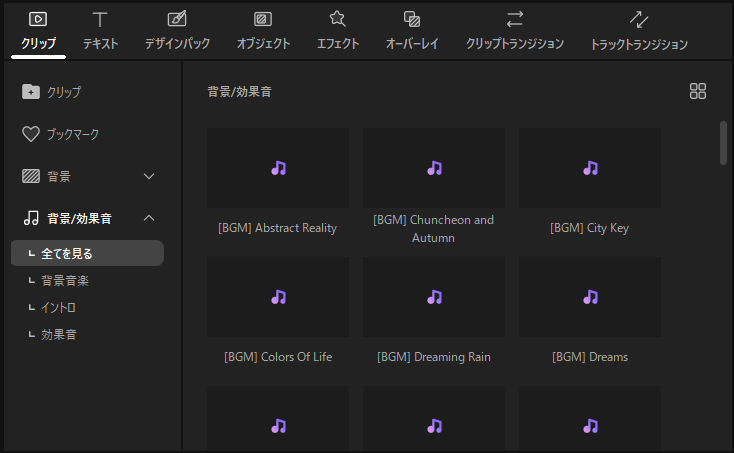The image size is (734, 453).
Task: Select the オブジェクト tab icon
Action: 263,19
